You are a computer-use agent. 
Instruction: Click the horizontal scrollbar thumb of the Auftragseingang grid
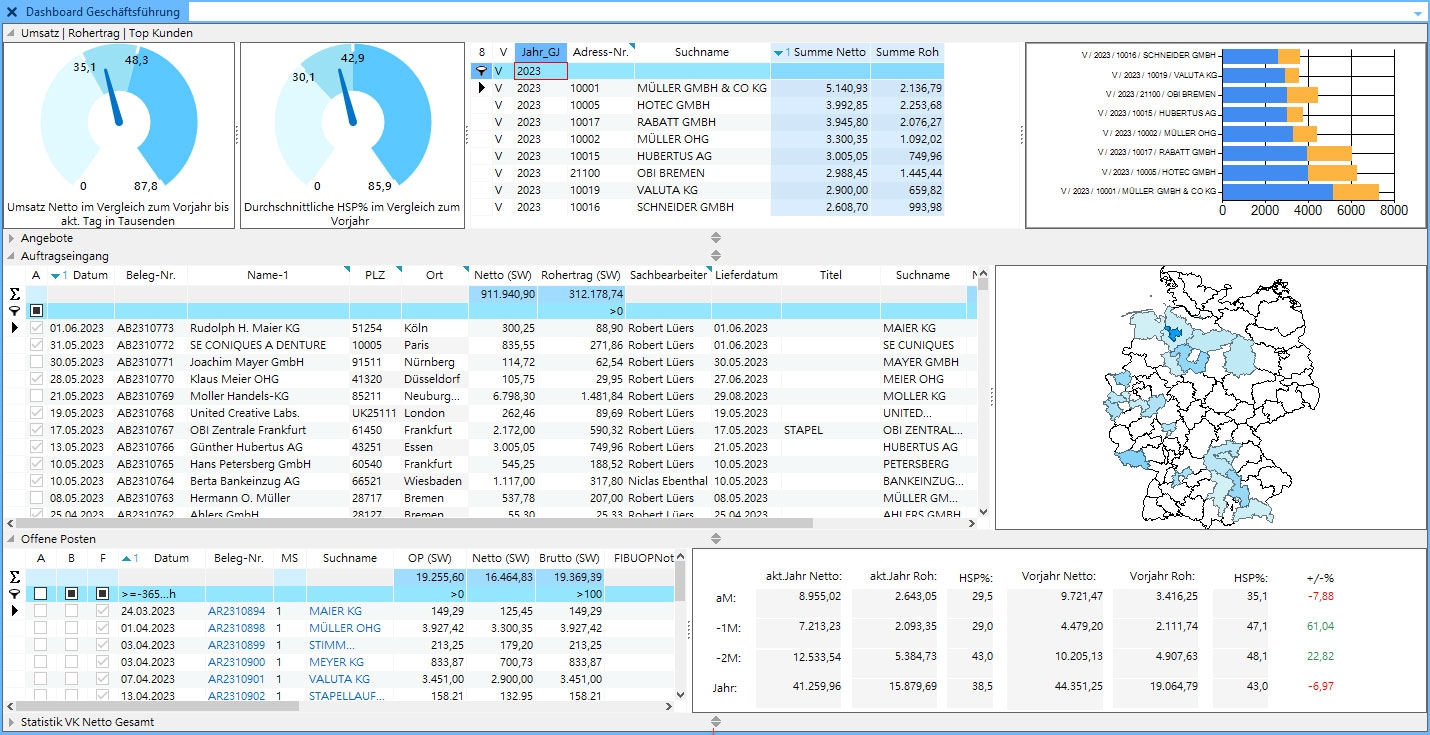tap(416, 523)
